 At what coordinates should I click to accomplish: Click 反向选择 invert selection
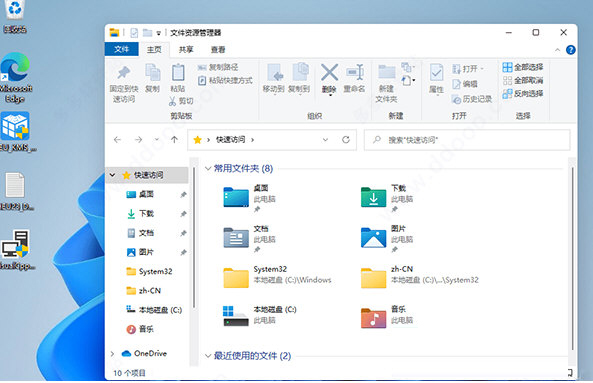click(x=523, y=94)
